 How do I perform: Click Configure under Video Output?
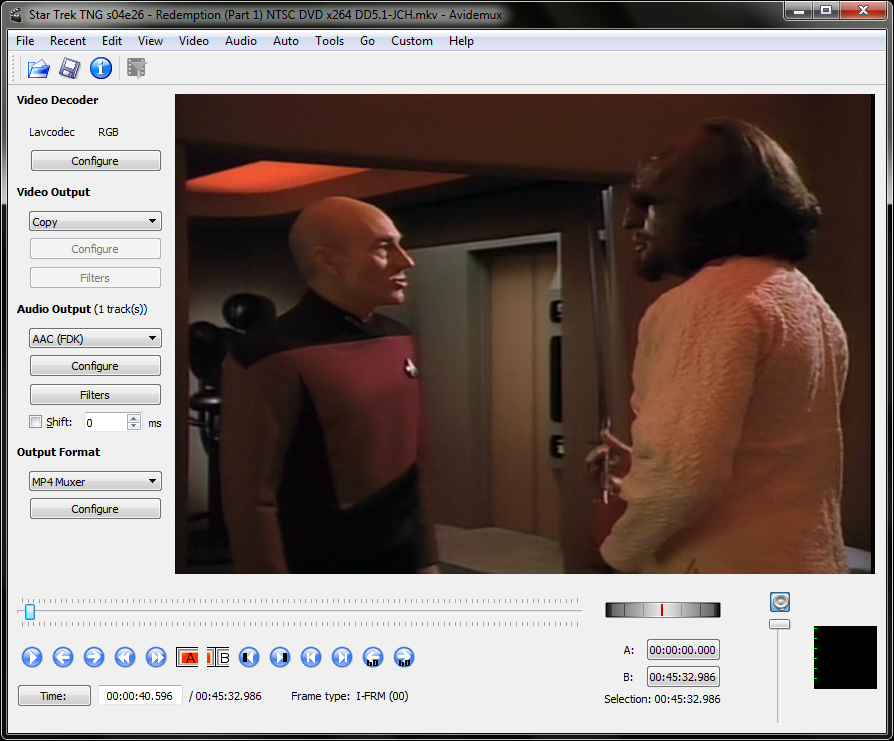(95, 249)
